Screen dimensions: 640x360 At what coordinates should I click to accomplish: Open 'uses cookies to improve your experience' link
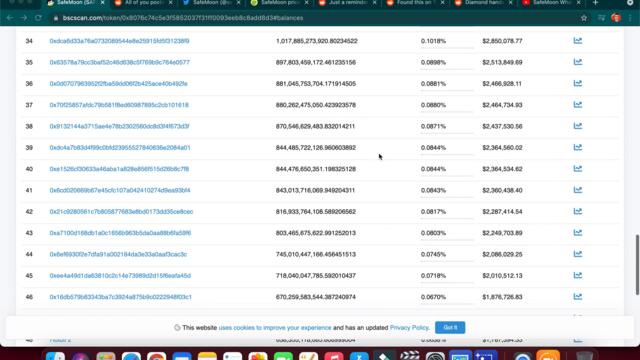click(x=275, y=328)
